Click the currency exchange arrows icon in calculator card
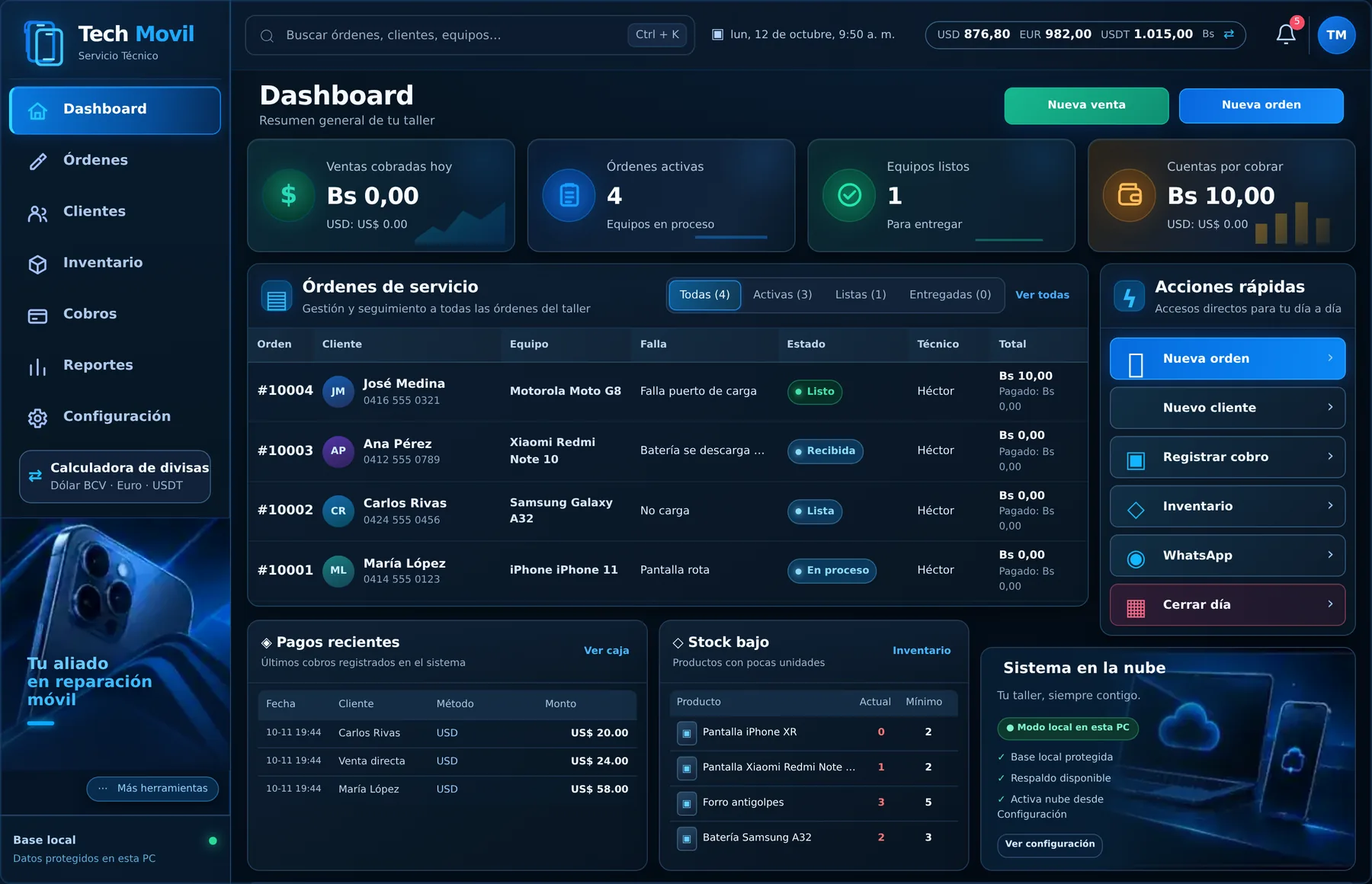 click(35, 476)
